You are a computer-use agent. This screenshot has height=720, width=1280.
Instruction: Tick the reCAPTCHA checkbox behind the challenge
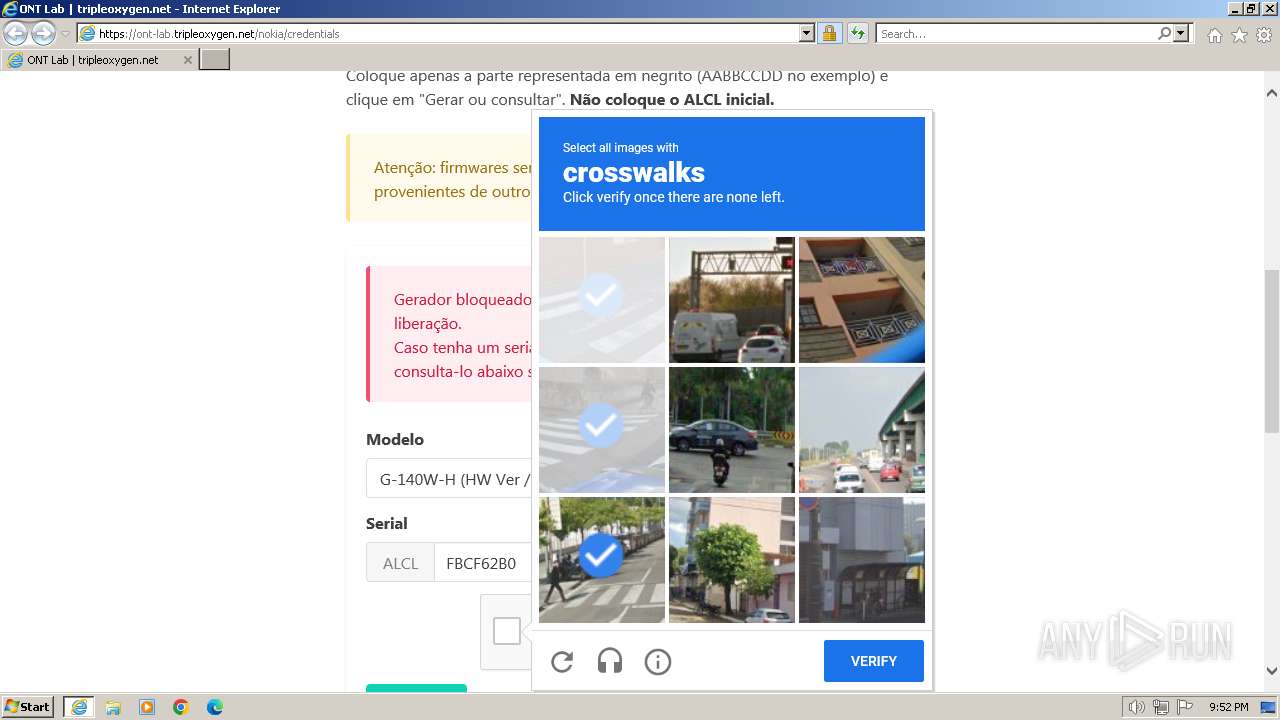pyautogui.click(x=507, y=631)
